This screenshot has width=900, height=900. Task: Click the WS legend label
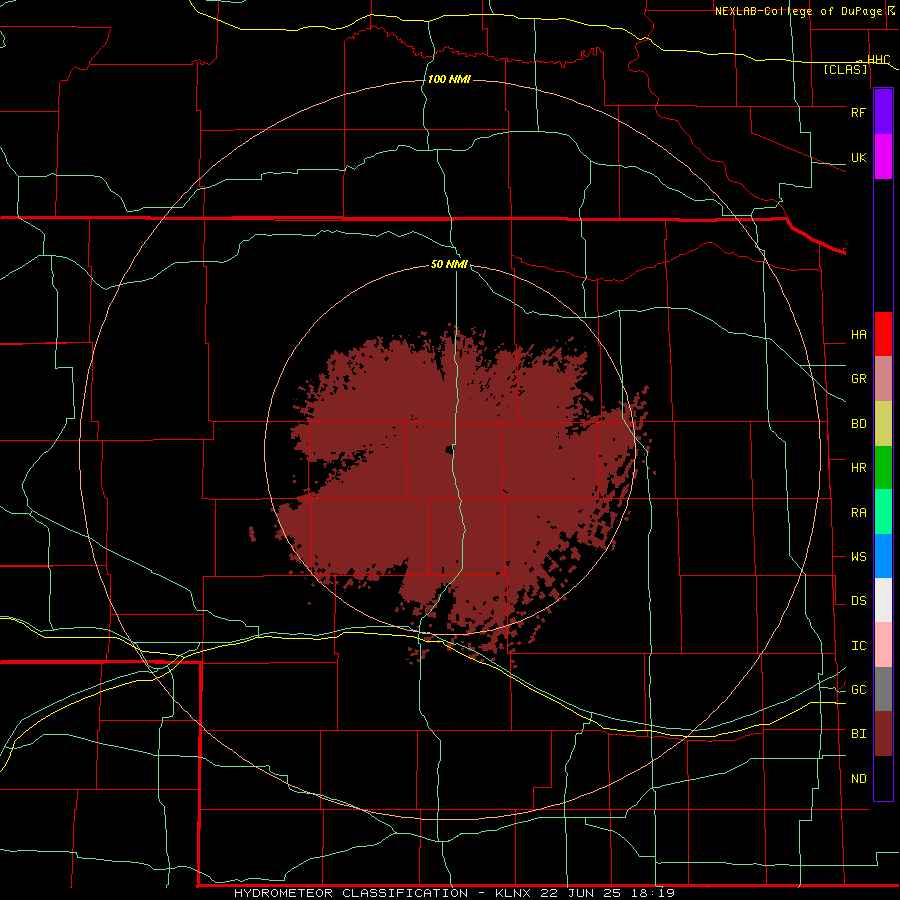pyautogui.click(x=858, y=557)
